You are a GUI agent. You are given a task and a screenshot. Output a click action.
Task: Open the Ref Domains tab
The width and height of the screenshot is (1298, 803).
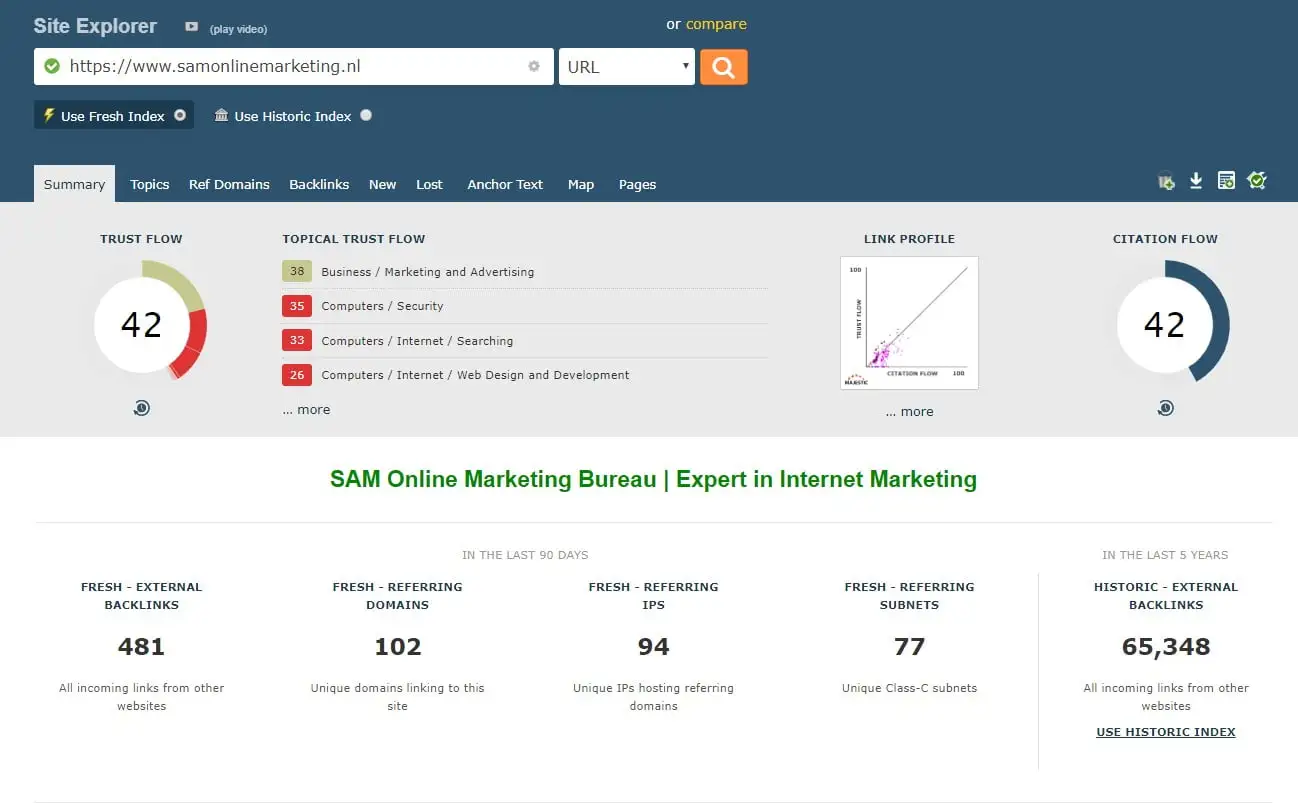coord(229,184)
